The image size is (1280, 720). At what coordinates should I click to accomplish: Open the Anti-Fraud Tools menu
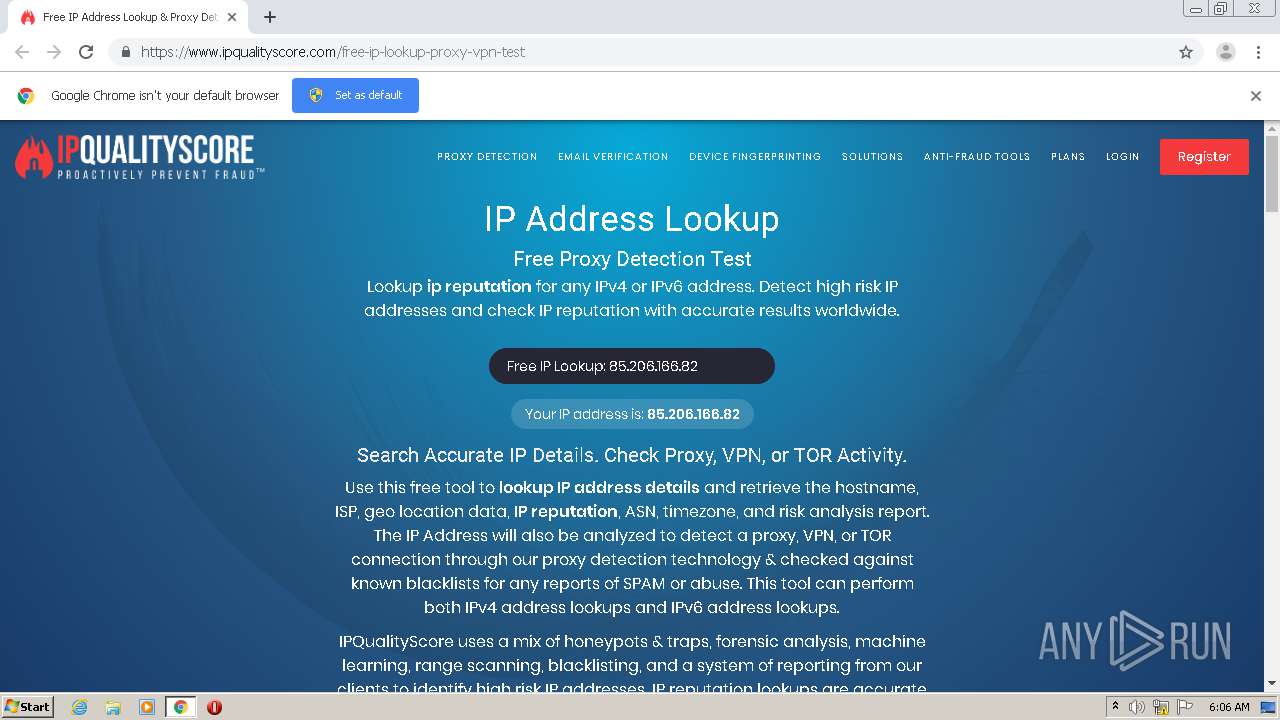(x=977, y=157)
